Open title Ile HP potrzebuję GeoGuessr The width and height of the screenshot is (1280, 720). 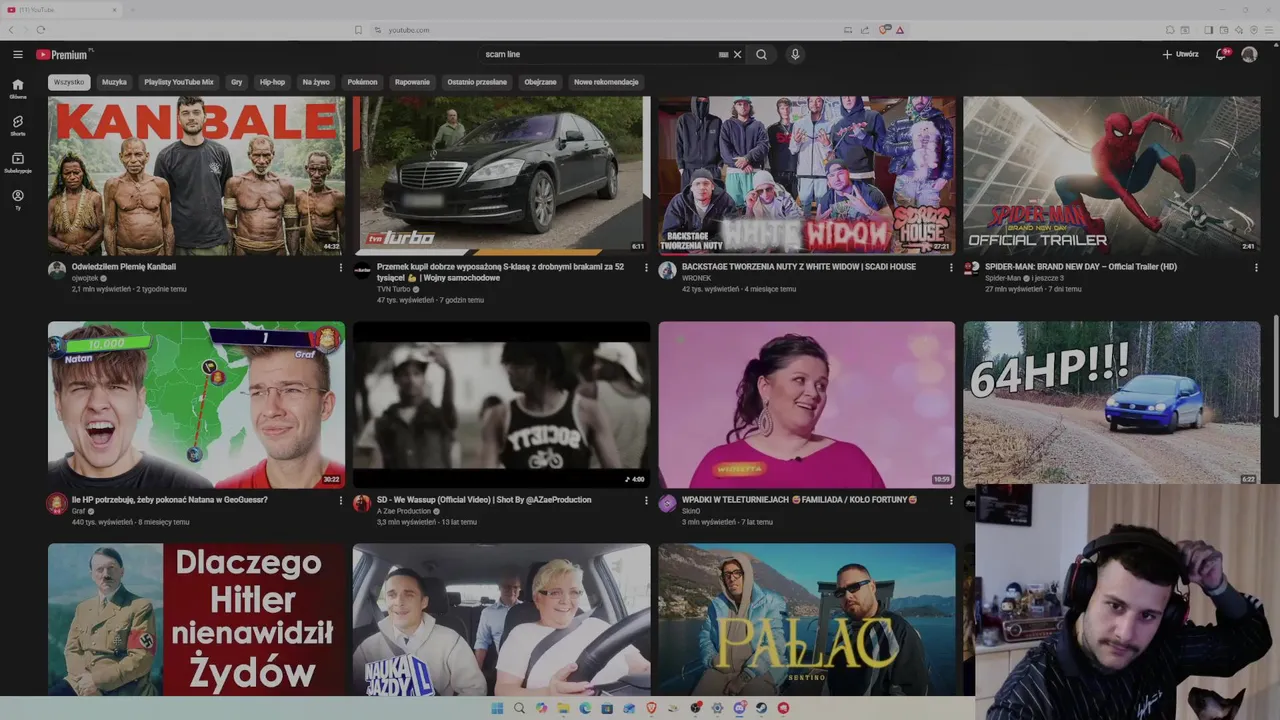tap(170, 500)
